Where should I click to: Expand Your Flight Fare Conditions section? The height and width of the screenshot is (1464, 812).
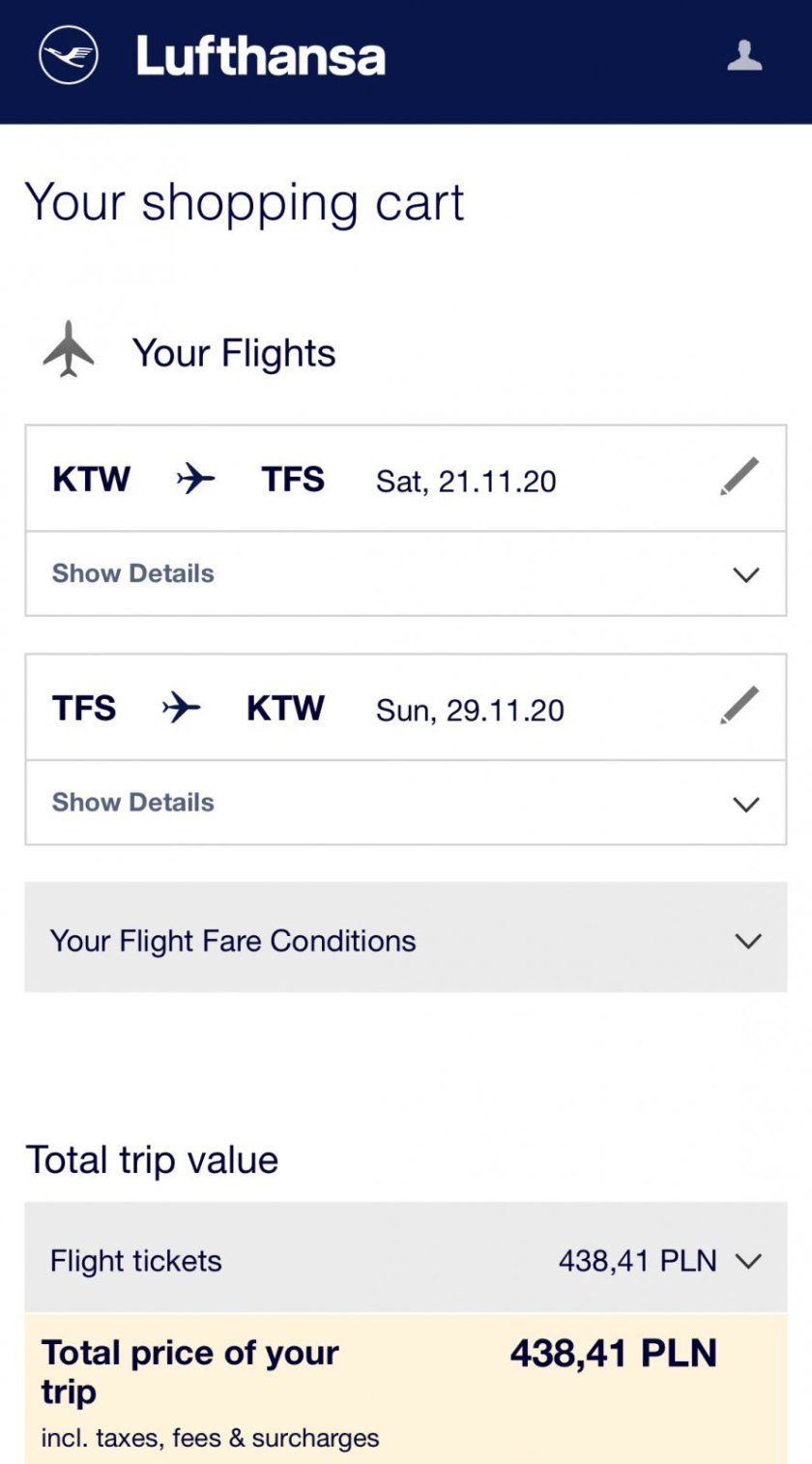pos(748,941)
